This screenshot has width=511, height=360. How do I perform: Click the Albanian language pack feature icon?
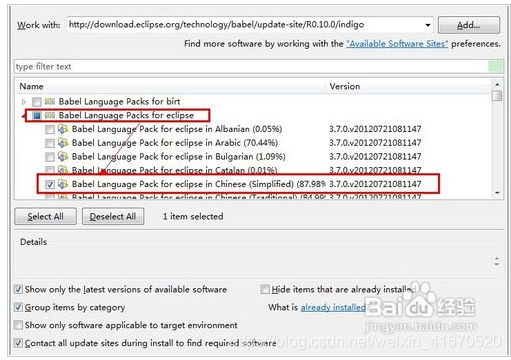(x=63, y=129)
